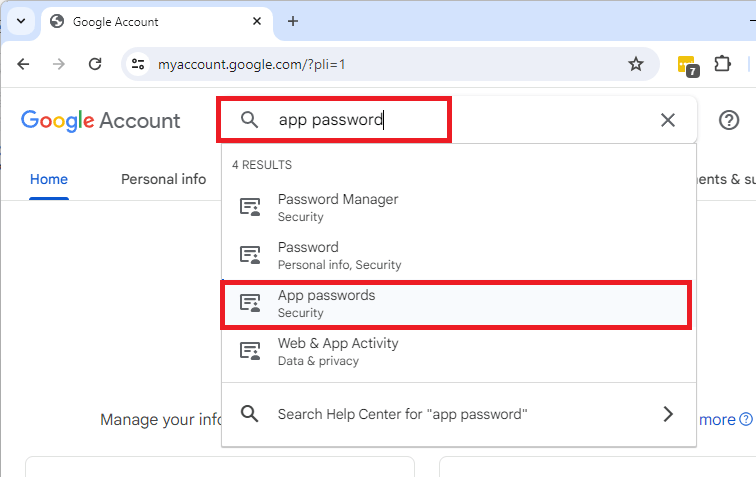Open the Extensions puzzle piece menu
This screenshot has height=477, width=756.
coord(722,64)
